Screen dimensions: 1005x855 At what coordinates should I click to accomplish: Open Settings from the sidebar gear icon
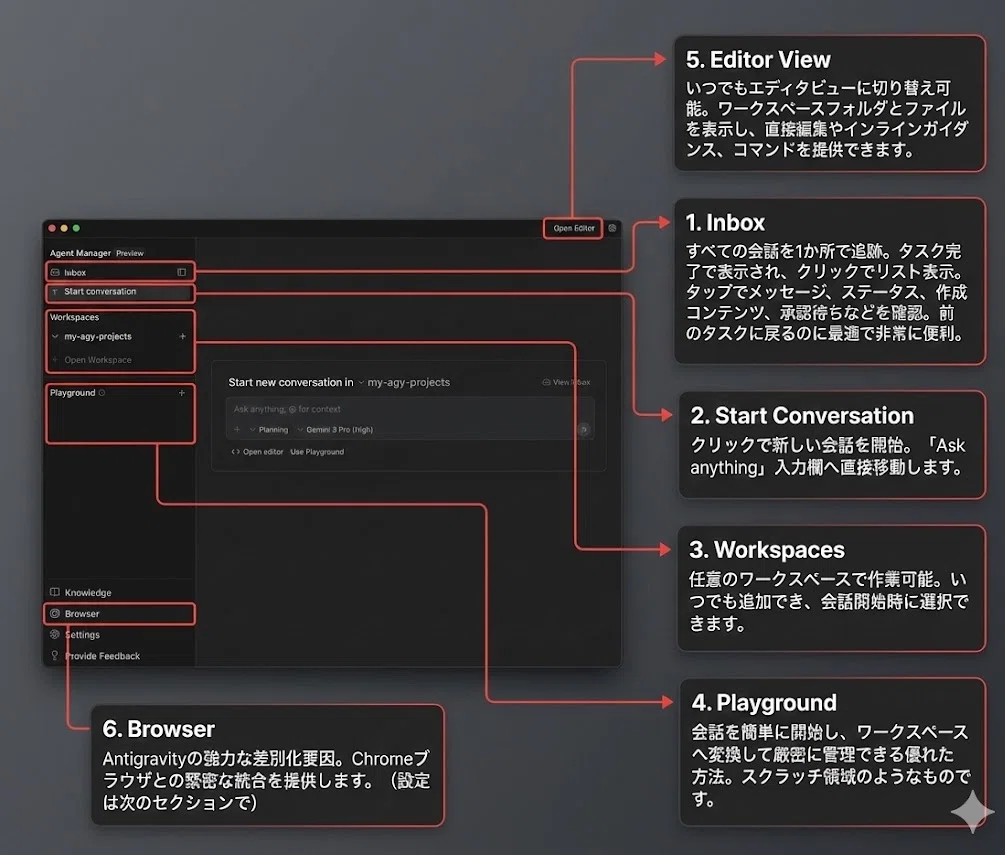point(55,635)
